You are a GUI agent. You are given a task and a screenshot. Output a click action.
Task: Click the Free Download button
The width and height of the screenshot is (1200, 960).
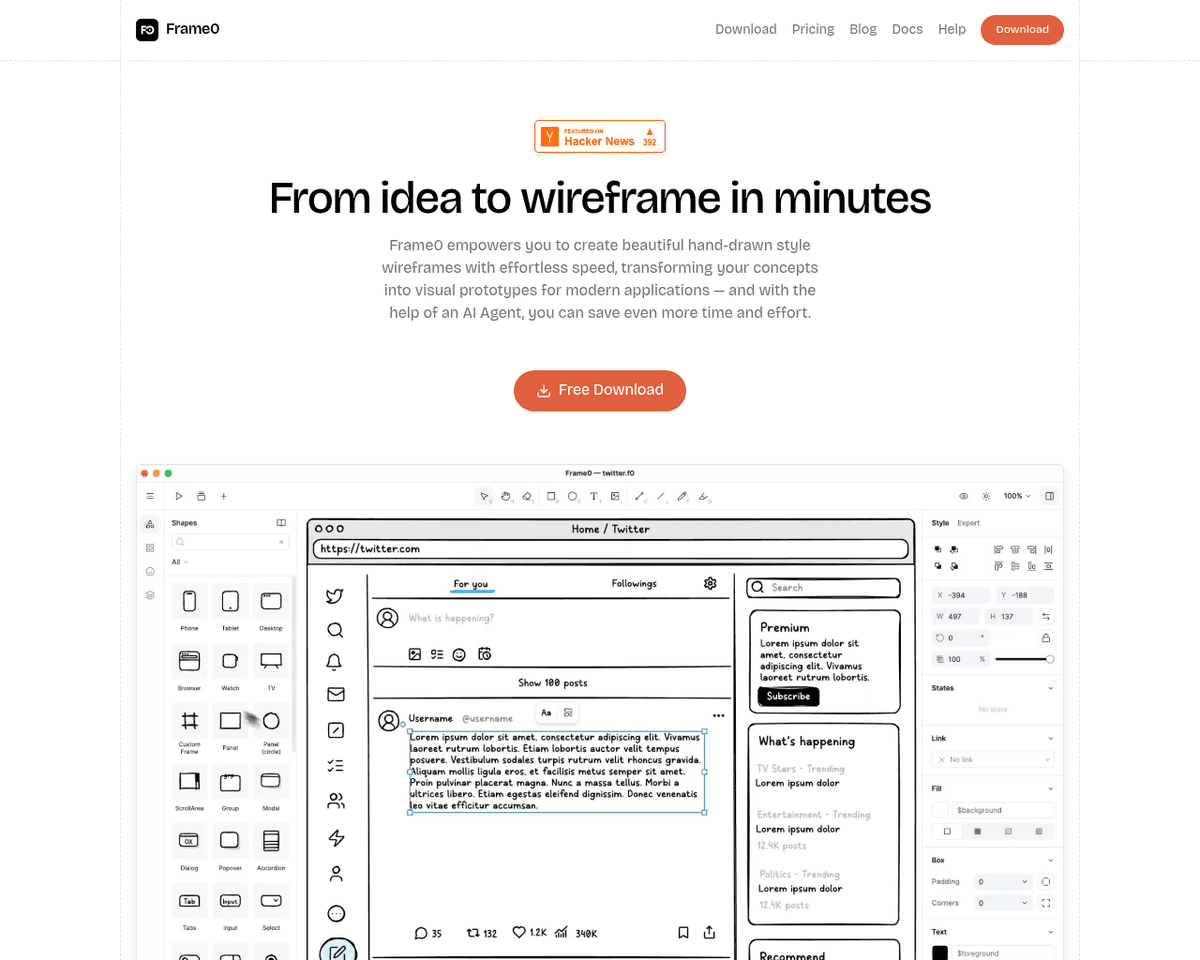[x=600, y=390]
